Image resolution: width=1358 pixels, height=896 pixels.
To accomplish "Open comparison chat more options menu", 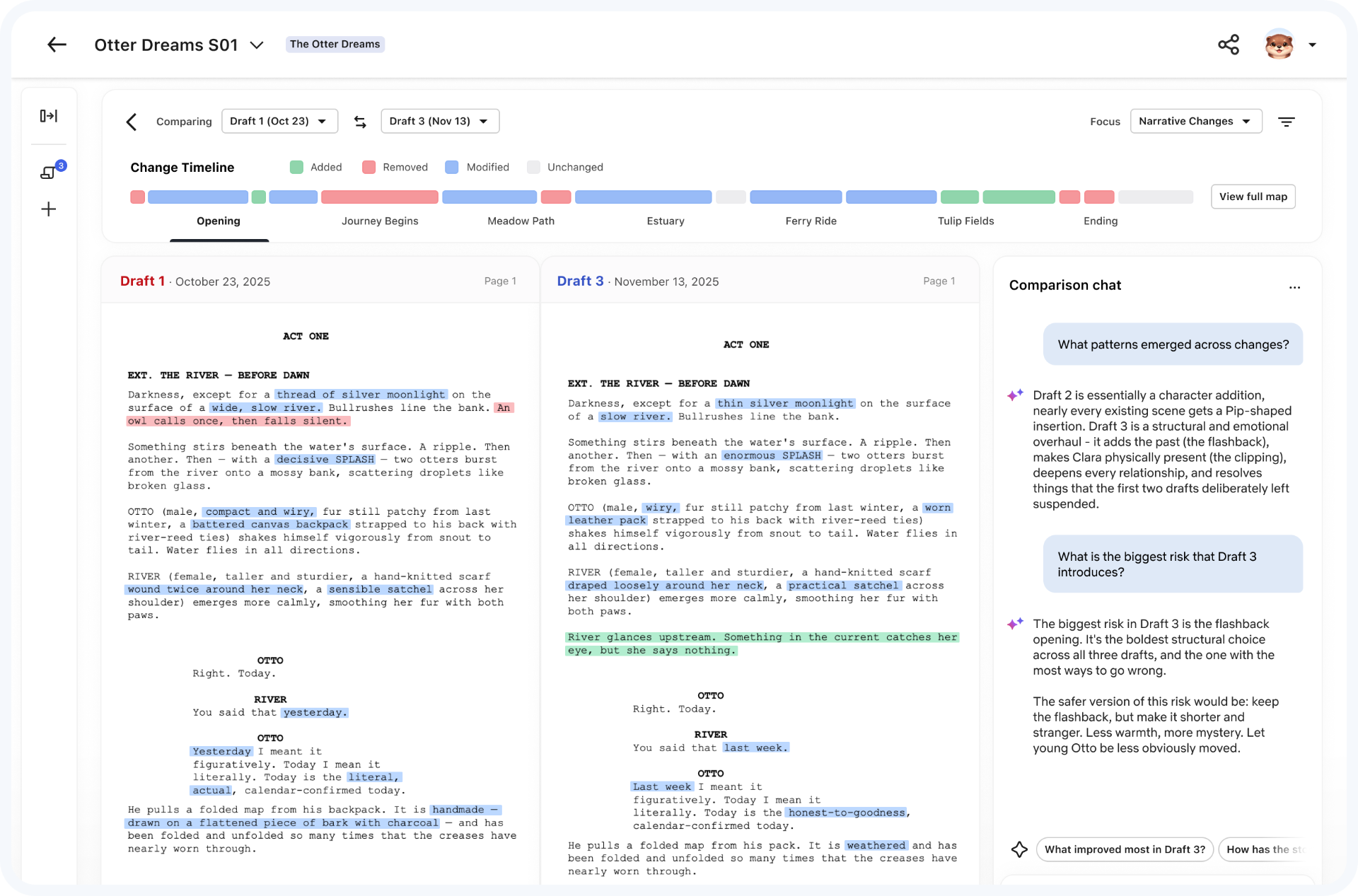I will (1294, 287).
